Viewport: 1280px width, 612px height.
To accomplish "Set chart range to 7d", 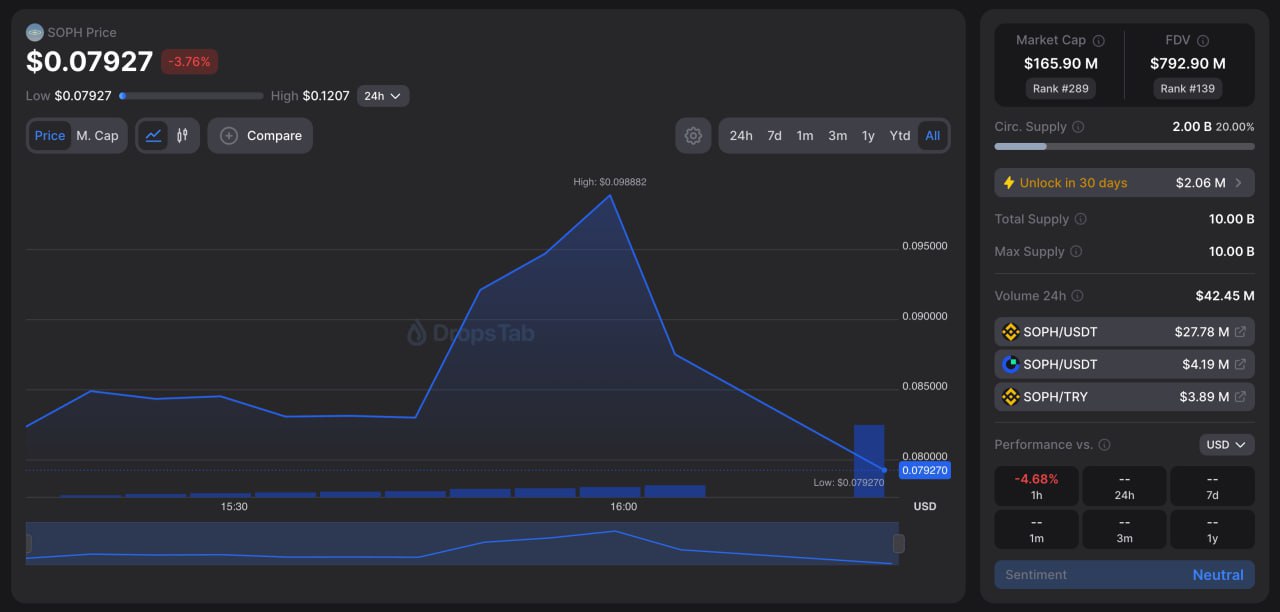I will (774, 135).
